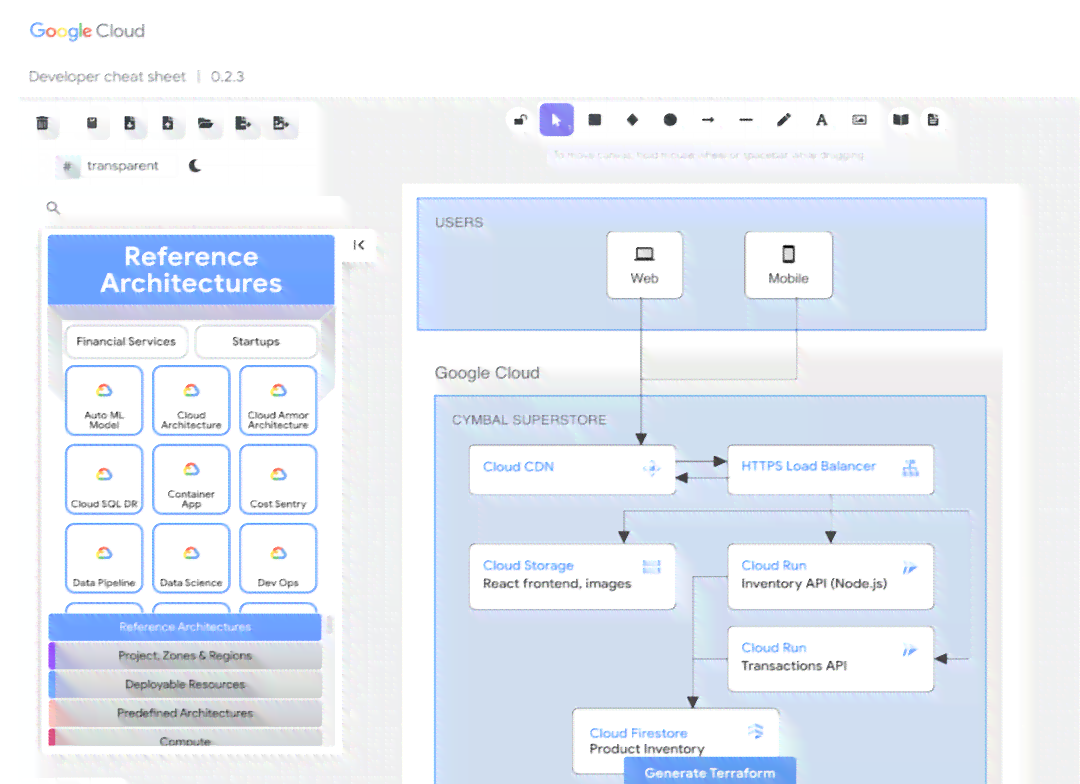Viewport: 1080px width, 784px height.
Task: Click the Google Cloud logo
Action: coord(87,31)
